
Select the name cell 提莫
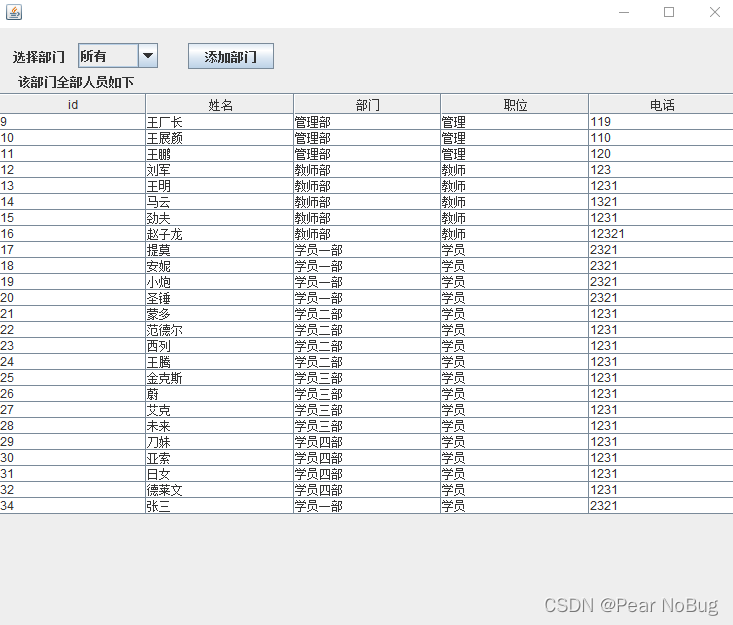(220, 250)
